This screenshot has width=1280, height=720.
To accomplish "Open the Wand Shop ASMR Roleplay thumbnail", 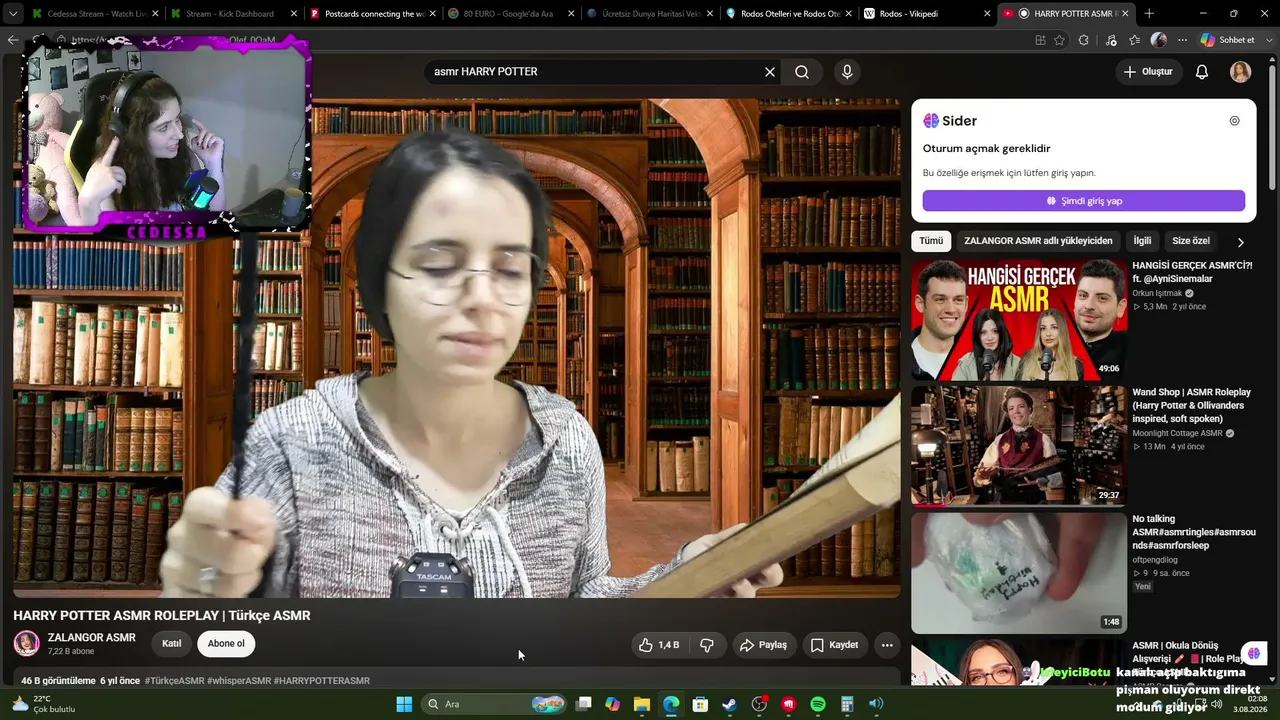I will click(1019, 446).
